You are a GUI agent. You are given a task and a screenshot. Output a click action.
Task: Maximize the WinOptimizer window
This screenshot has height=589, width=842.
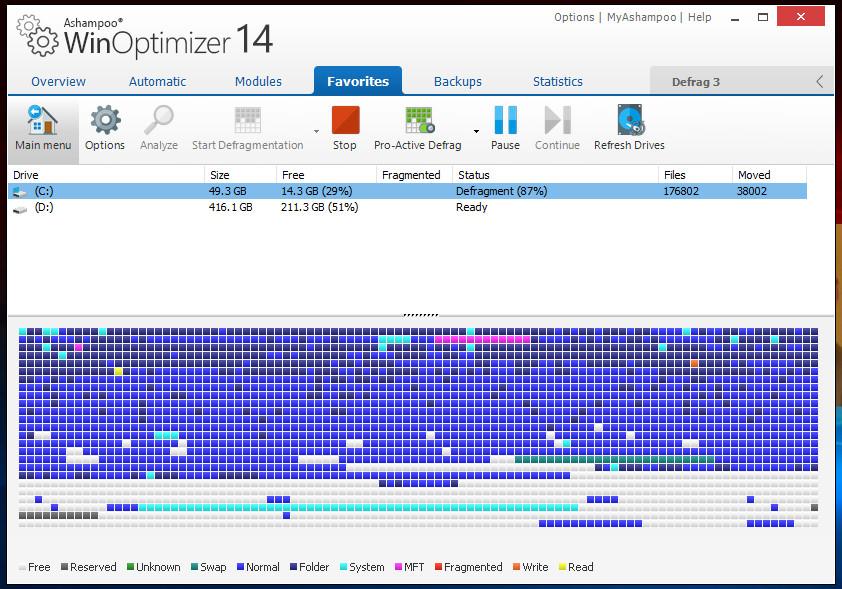point(763,17)
